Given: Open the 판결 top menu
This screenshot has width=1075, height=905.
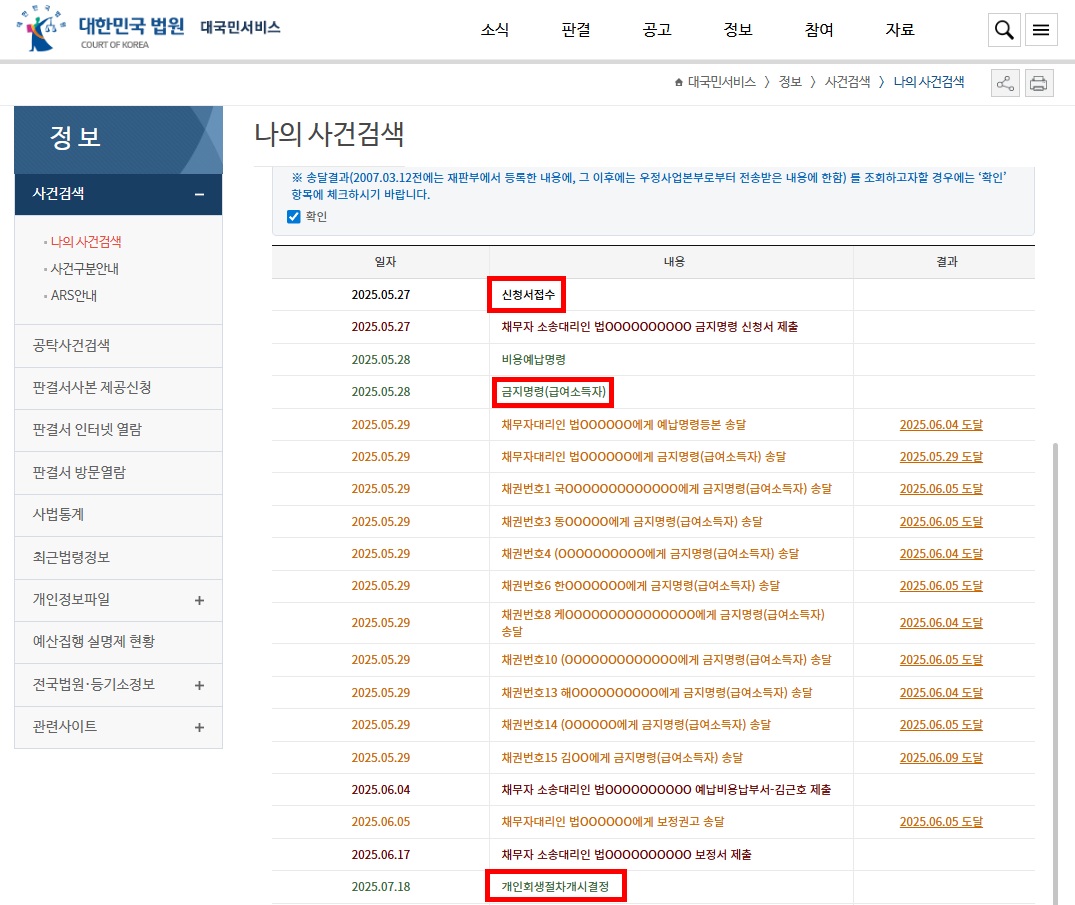Looking at the screenshot, I should coord(576,30).
